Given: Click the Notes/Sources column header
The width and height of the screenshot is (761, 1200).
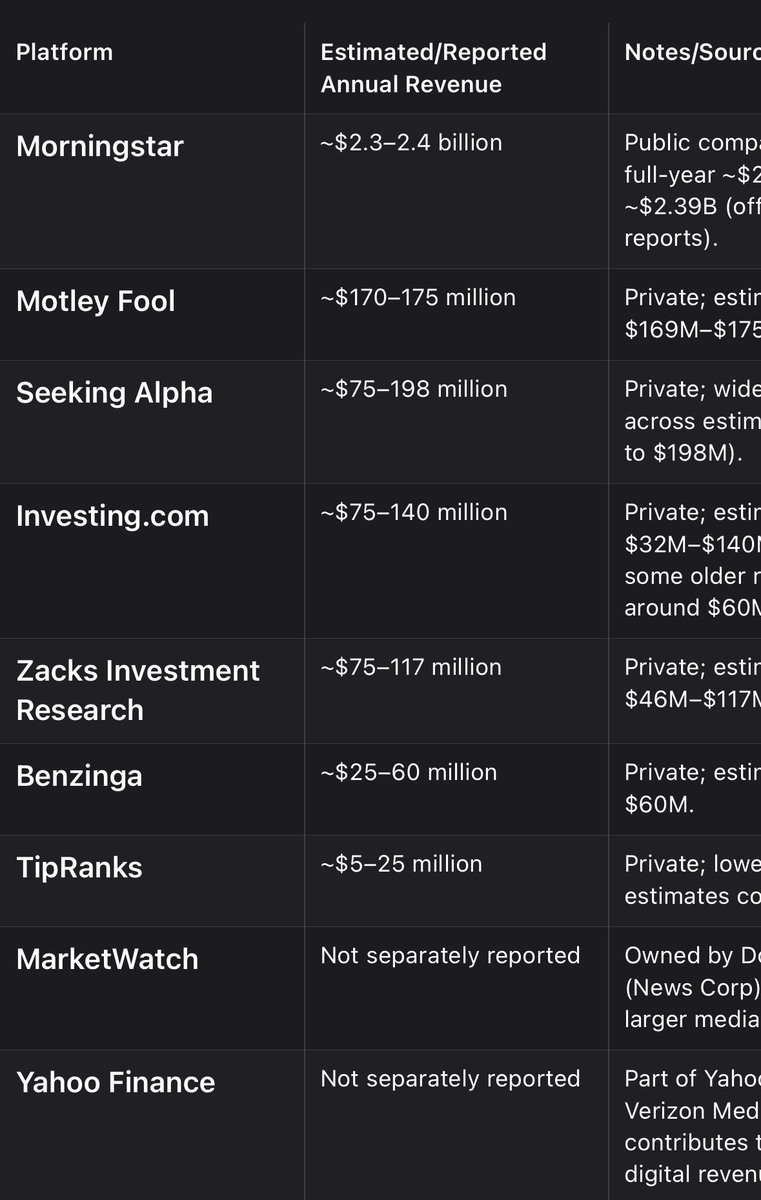Looking at the screenshot, I should click(692, 52).
